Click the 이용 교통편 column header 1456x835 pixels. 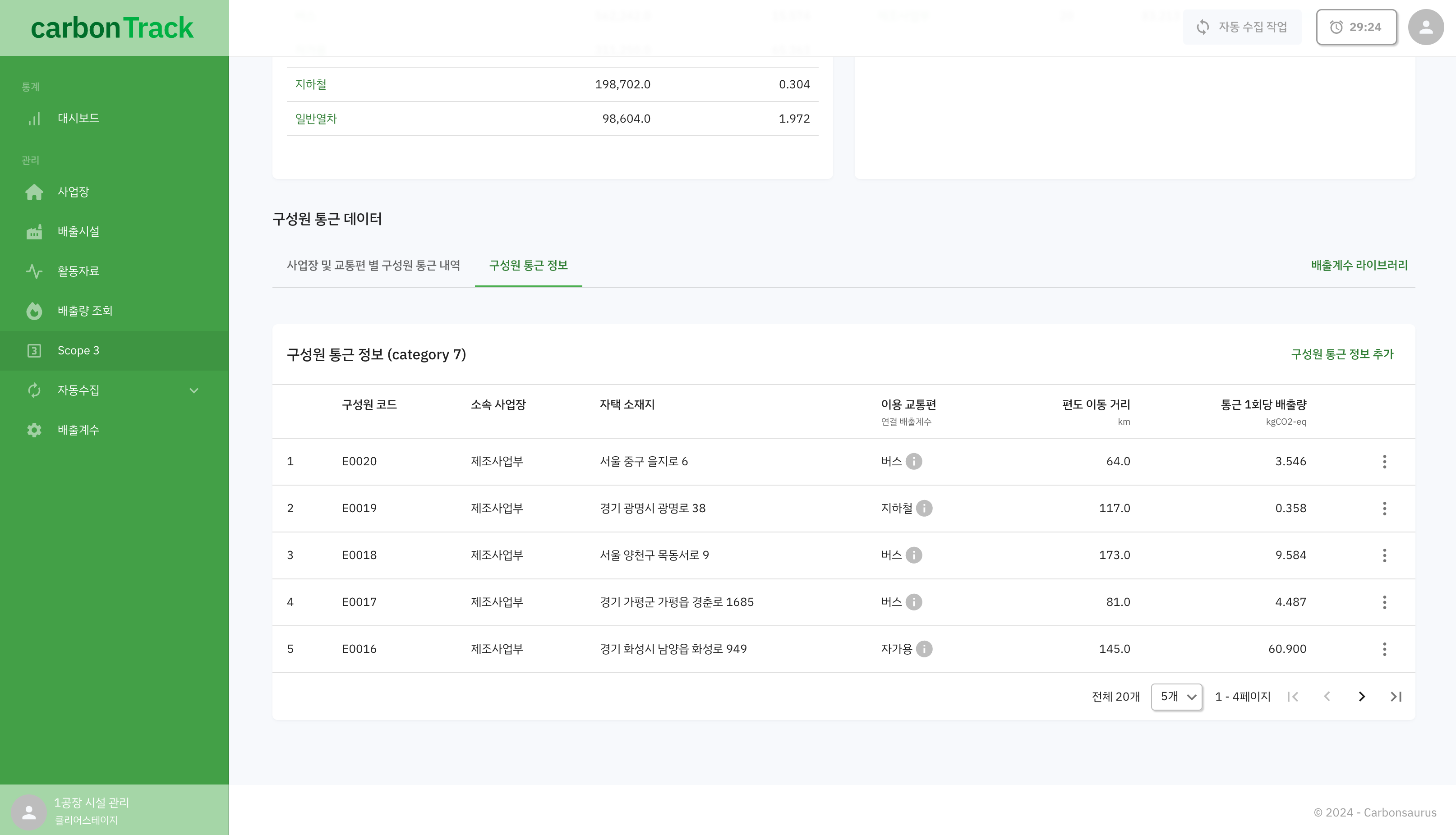click(x=909, y=405)
